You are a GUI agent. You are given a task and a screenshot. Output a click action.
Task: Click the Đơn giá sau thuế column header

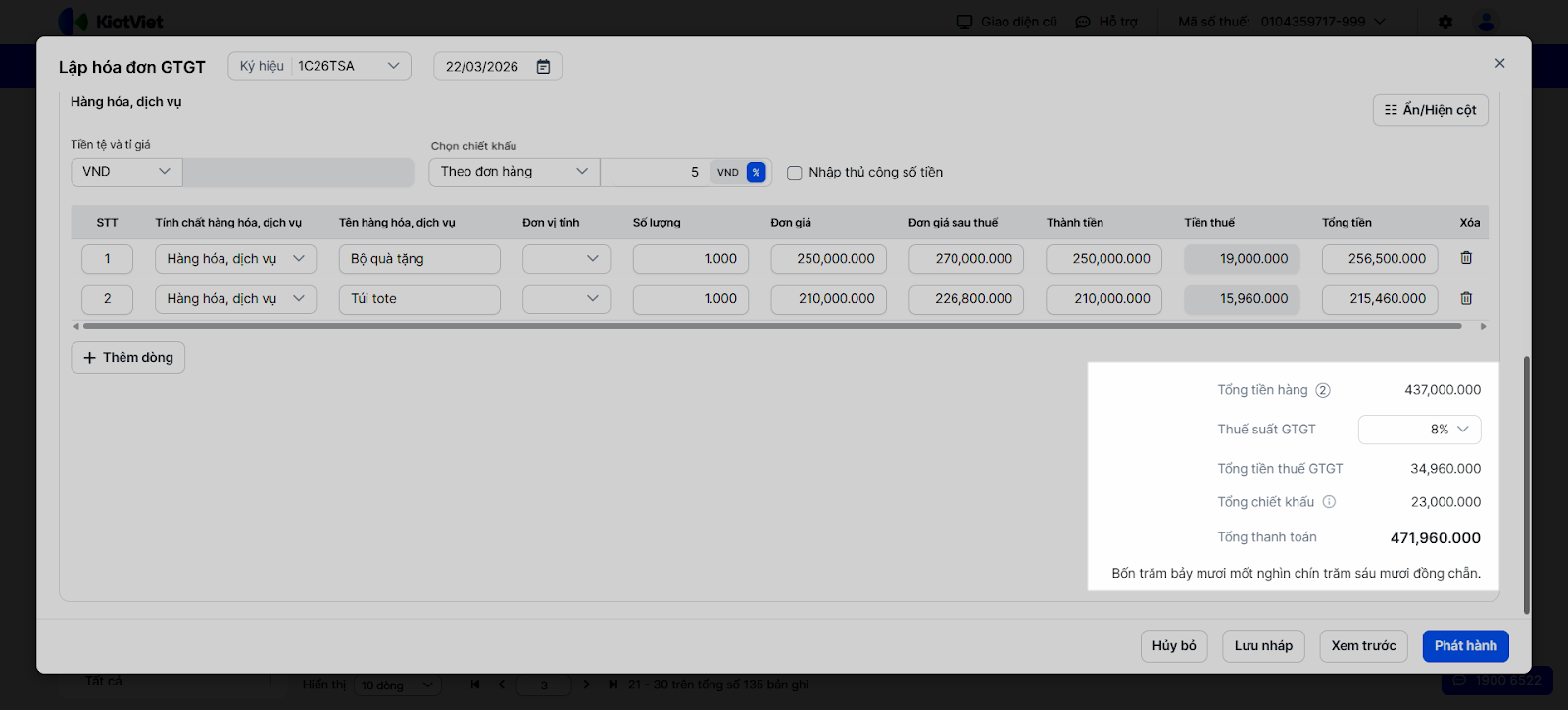(x=953, y=223)
